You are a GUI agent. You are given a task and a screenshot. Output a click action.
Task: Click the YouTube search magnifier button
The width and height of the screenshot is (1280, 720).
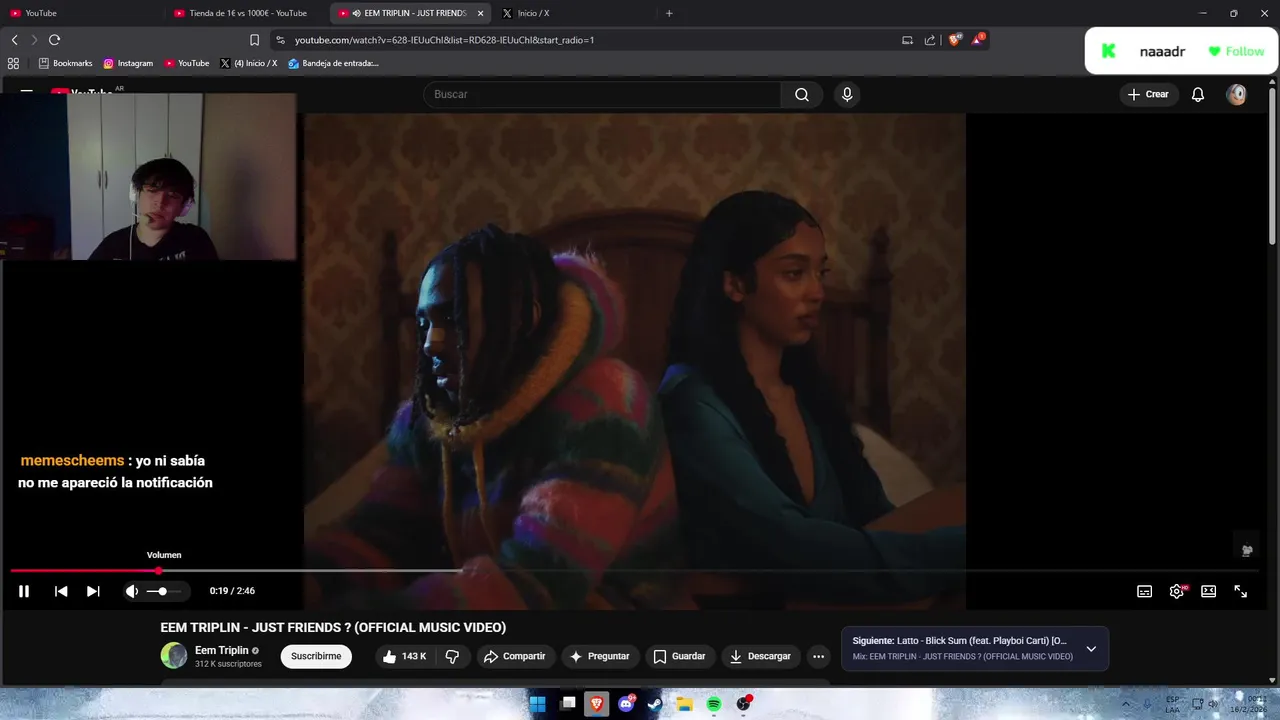point(802,94)
